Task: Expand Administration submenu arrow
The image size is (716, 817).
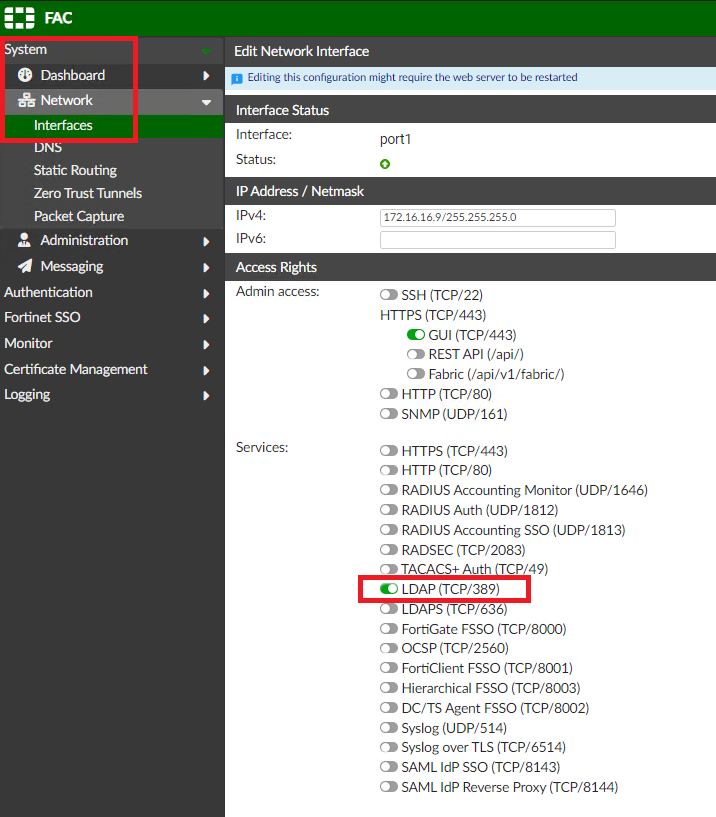Action: pyautogui.click(x=206, y=242)
